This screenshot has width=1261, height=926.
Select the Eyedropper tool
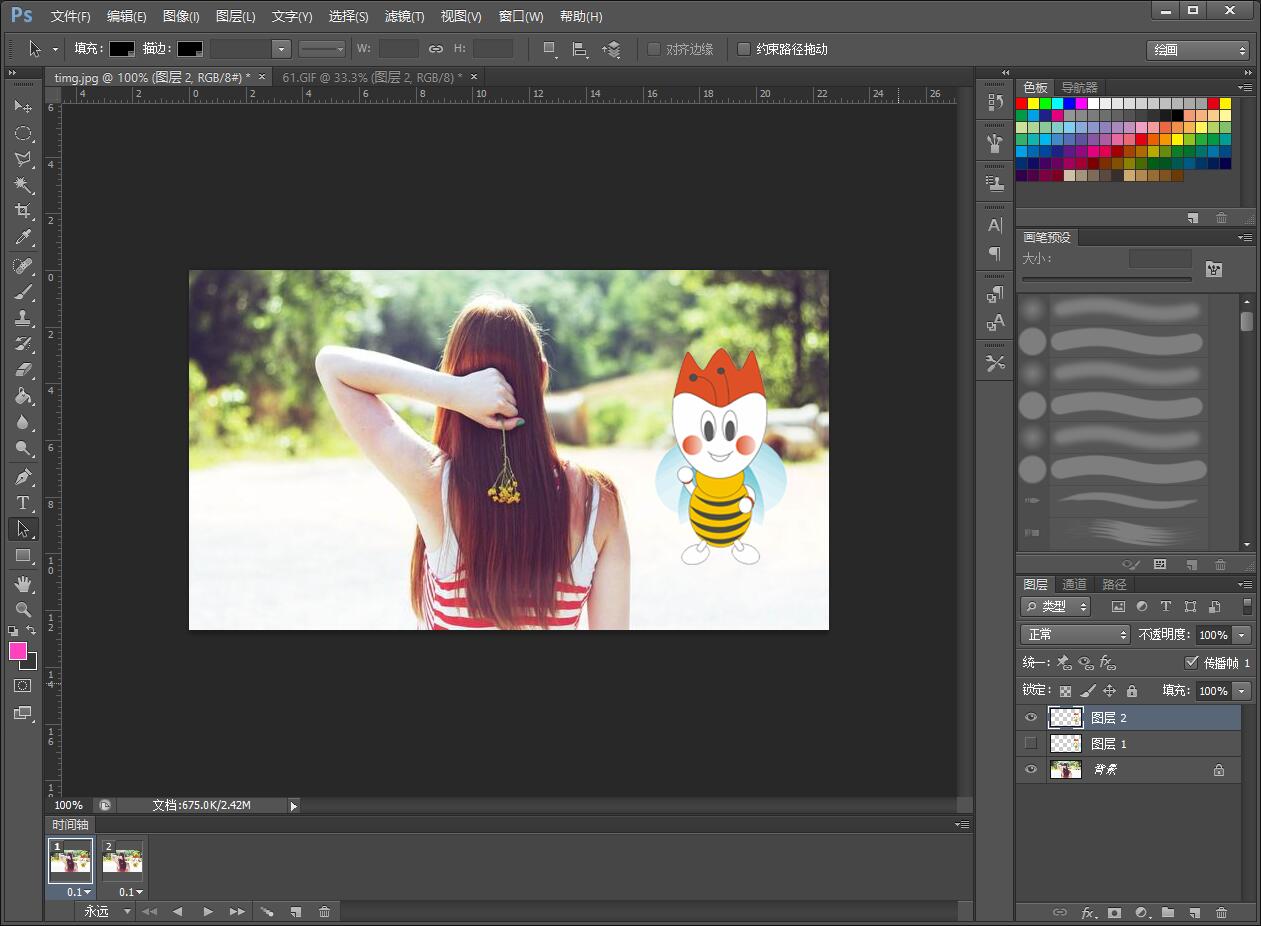tap(23, 238)
